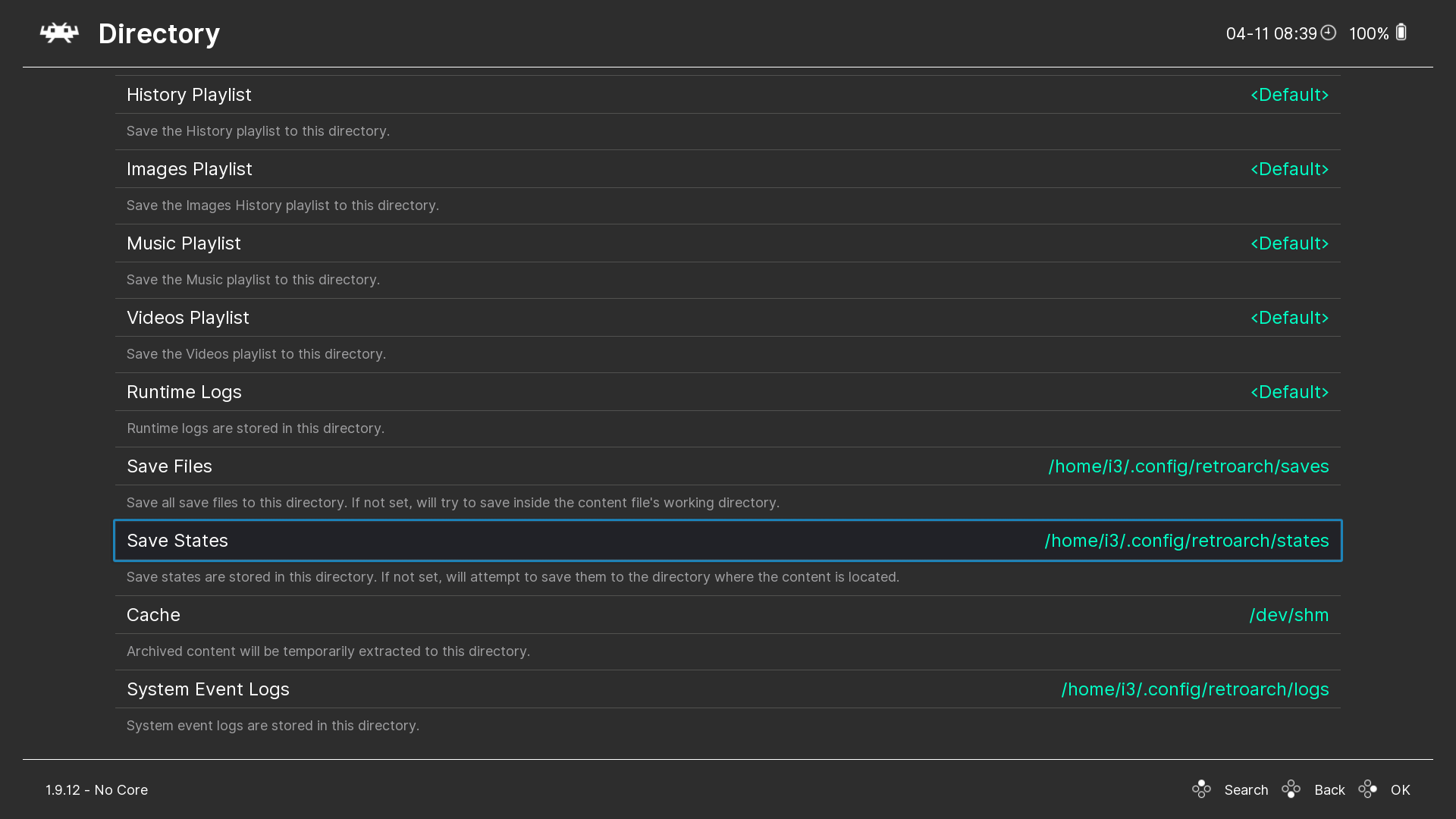Click the RetroArch invader logo icon
The height and width of the screenshot is (819, 1456).
[59, 33]
